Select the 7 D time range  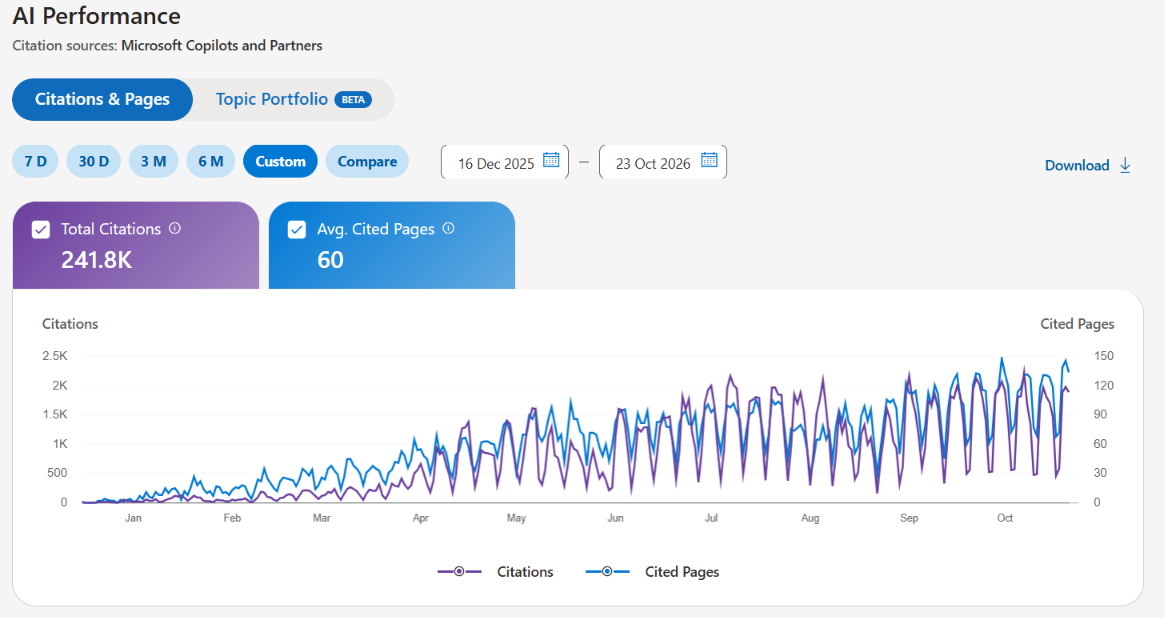(x=35, y=161)
